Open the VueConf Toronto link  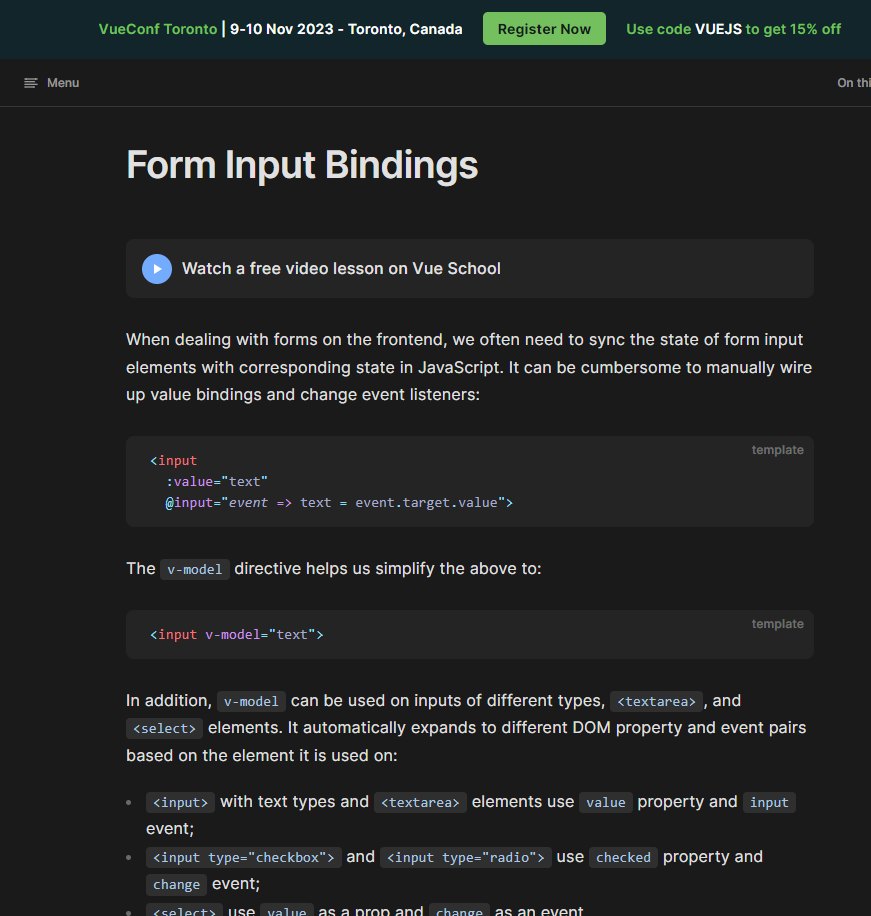click(158, 29)
